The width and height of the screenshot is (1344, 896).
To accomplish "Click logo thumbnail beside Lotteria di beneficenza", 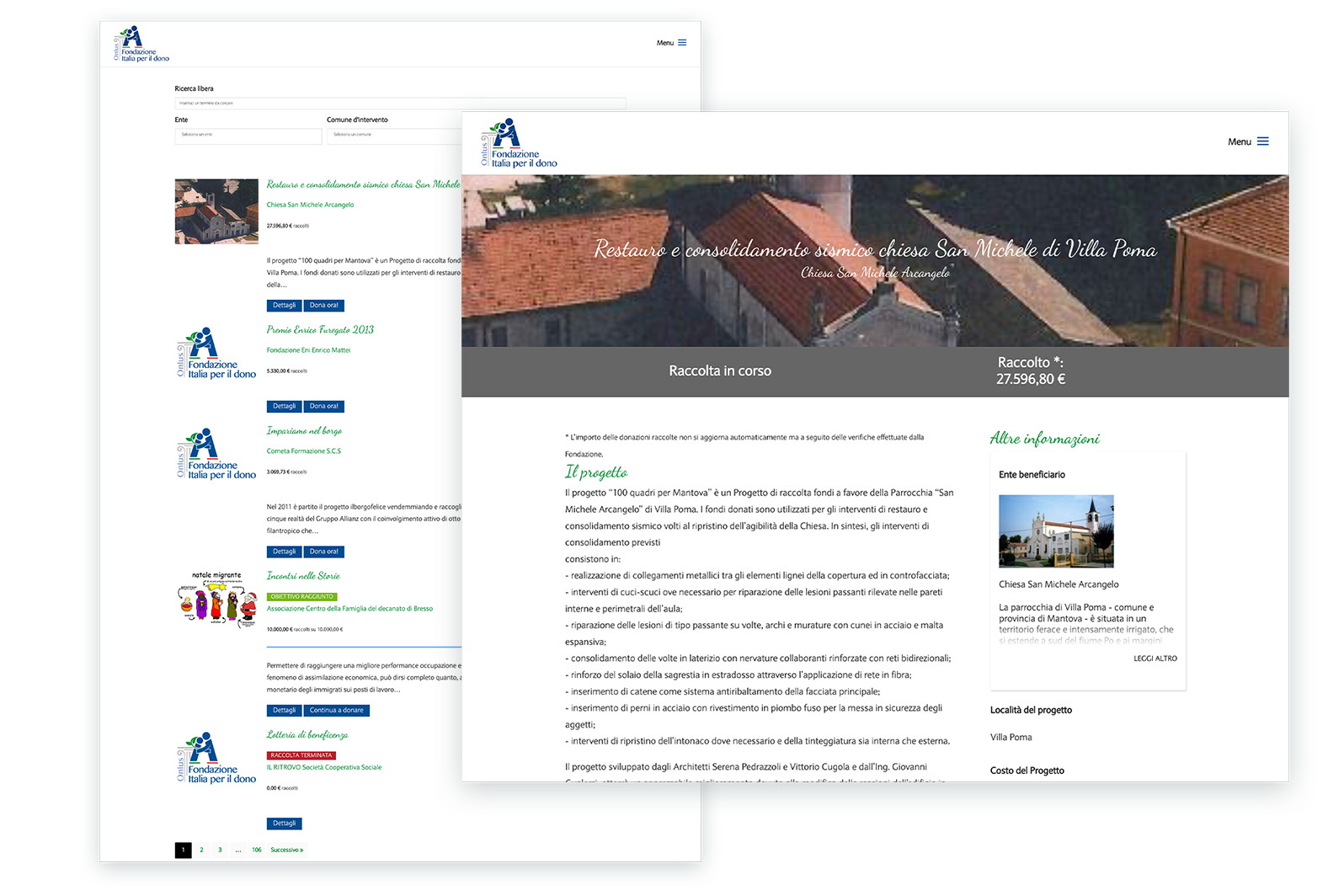I will point(216,758).
